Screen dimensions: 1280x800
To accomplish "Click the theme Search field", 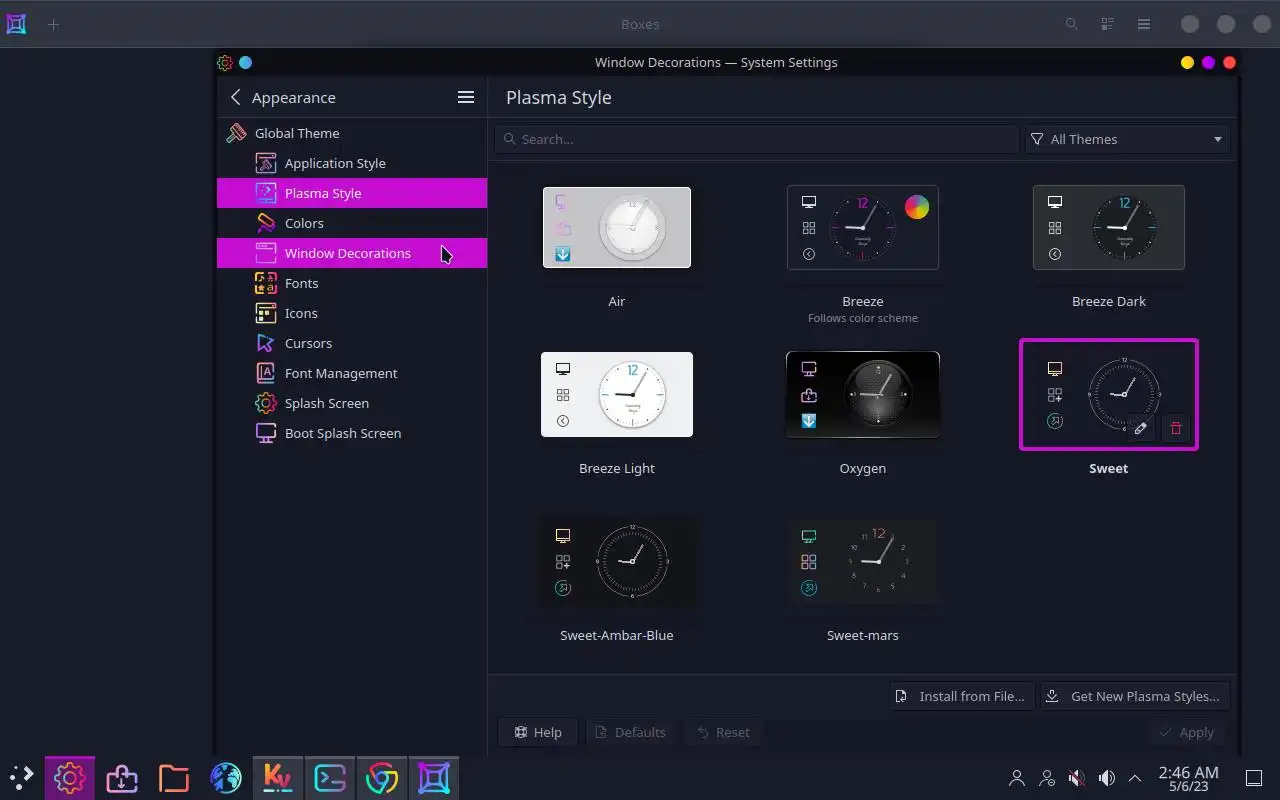I will tap(757, 139).
